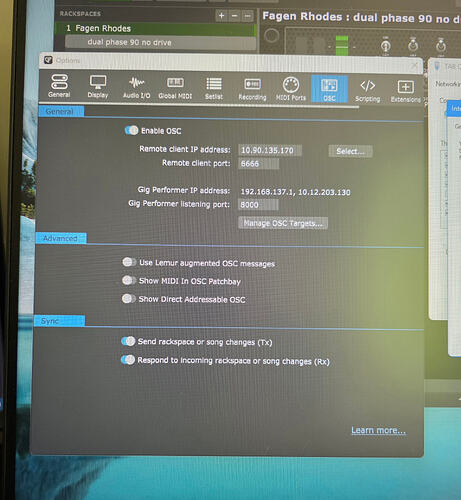This screenshot has height=500, width=461.
Task: Open the MIDI Ports icon
Action: point(291,89)
